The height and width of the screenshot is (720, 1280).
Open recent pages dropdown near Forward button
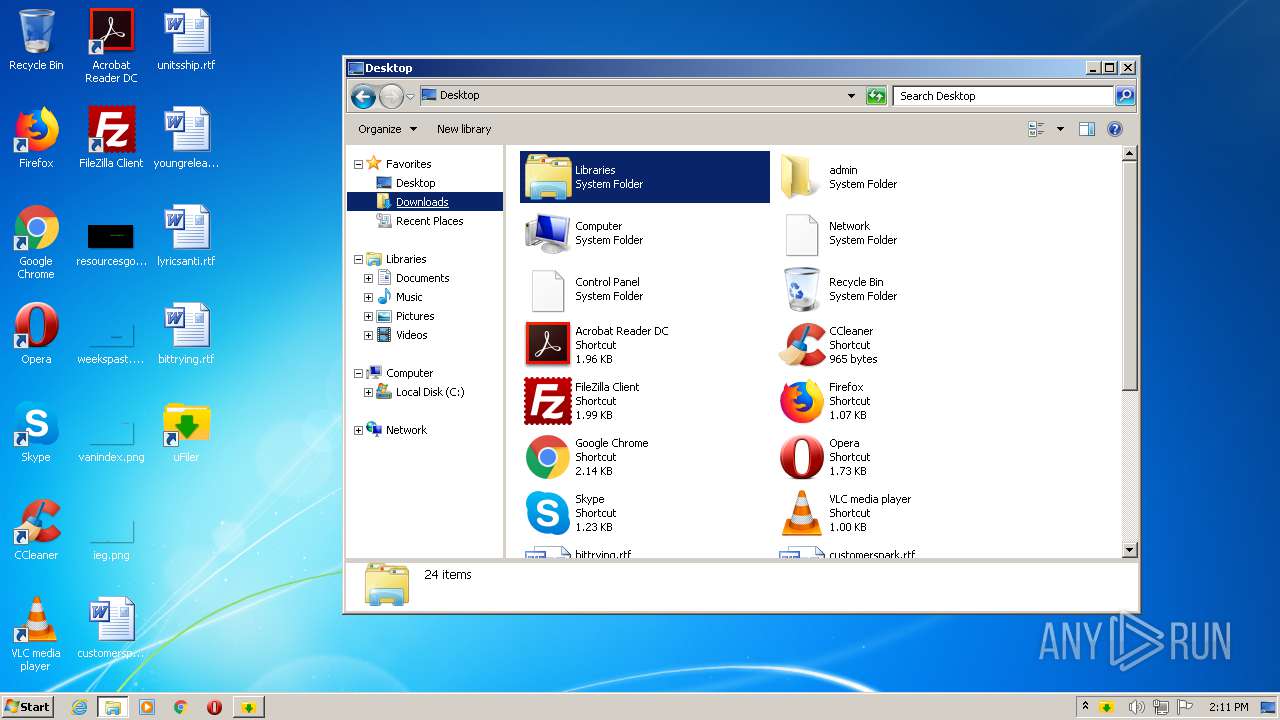410,97
